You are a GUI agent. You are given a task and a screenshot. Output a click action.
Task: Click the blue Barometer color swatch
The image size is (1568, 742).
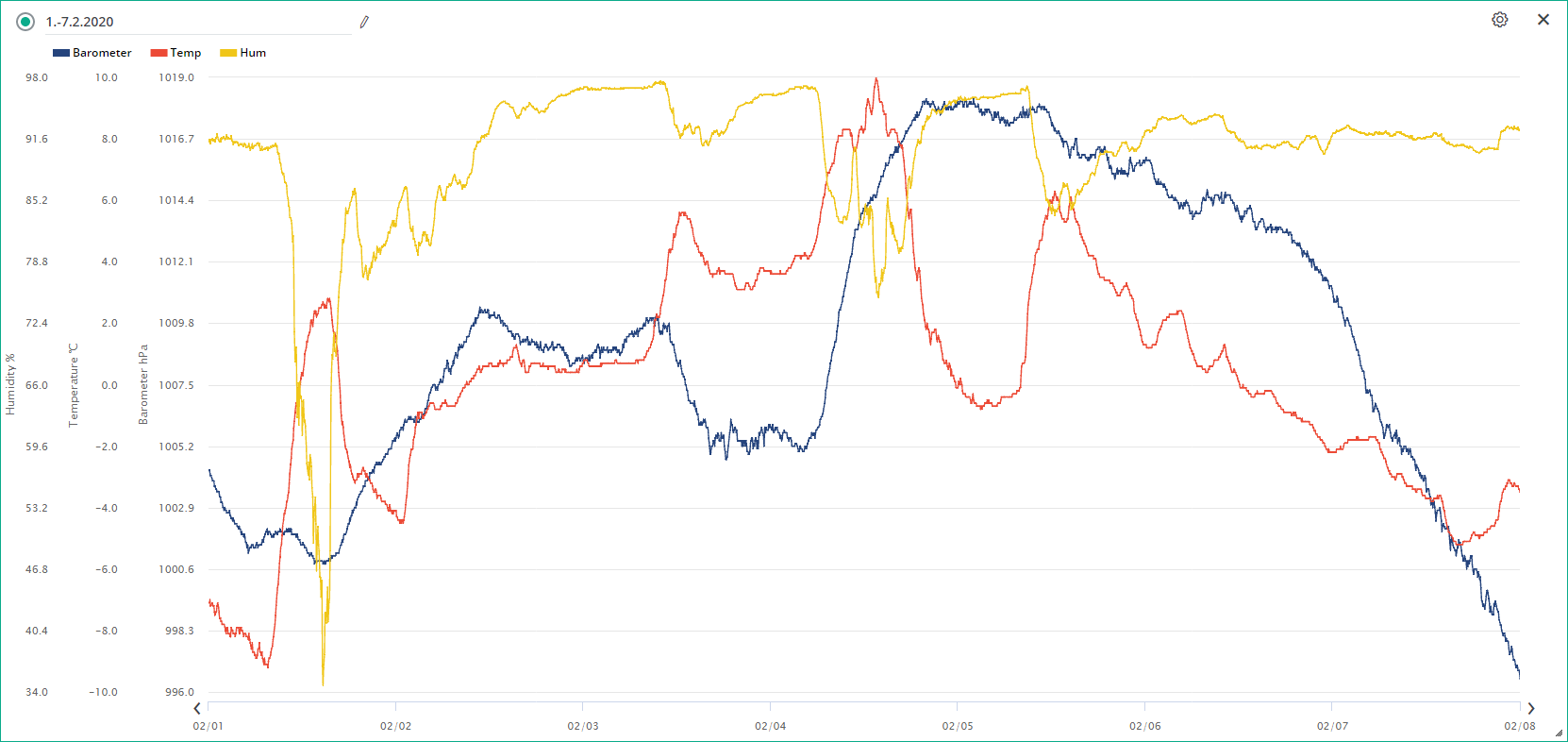61,53
